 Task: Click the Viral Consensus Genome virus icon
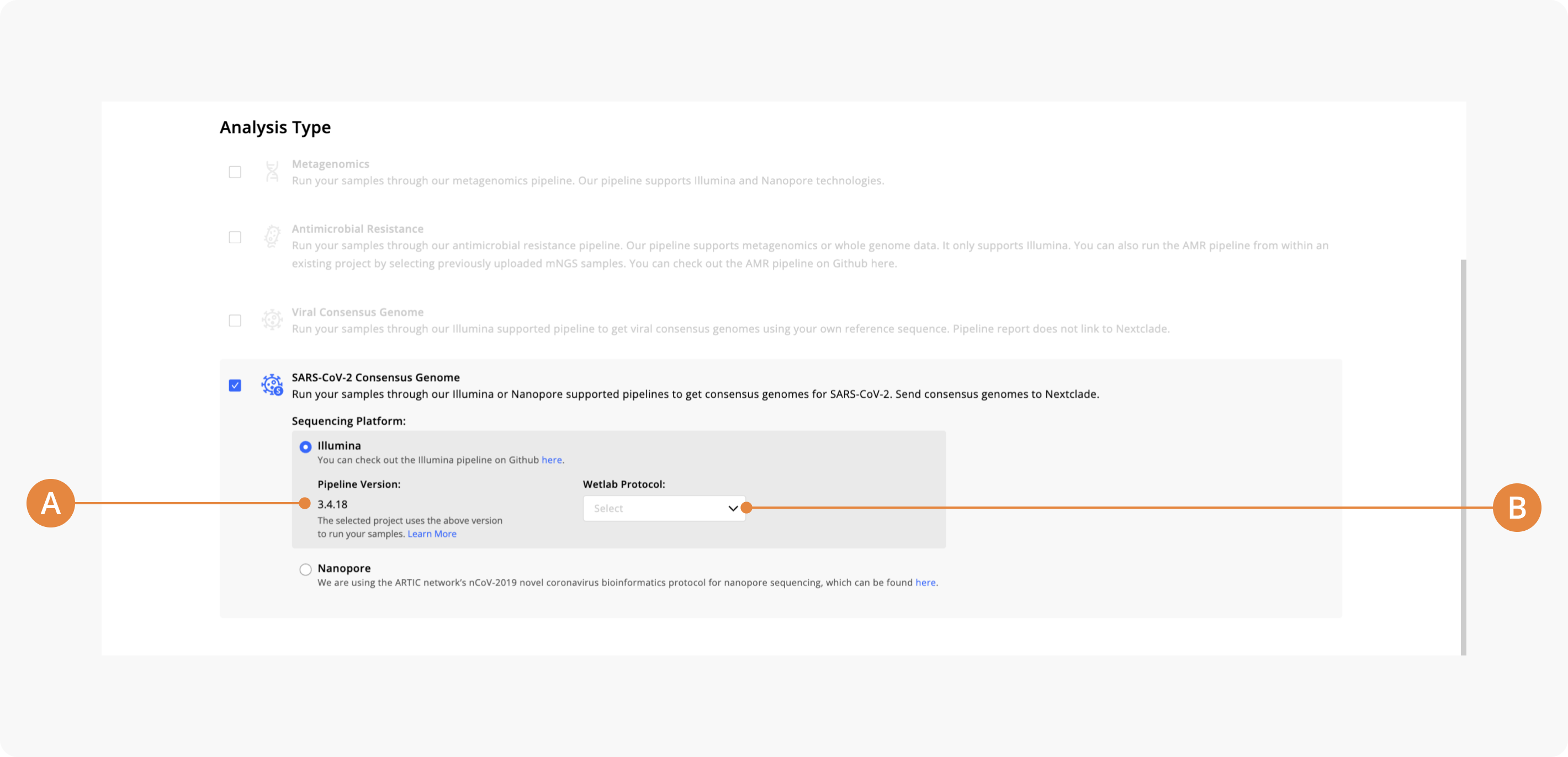[272, 319]
